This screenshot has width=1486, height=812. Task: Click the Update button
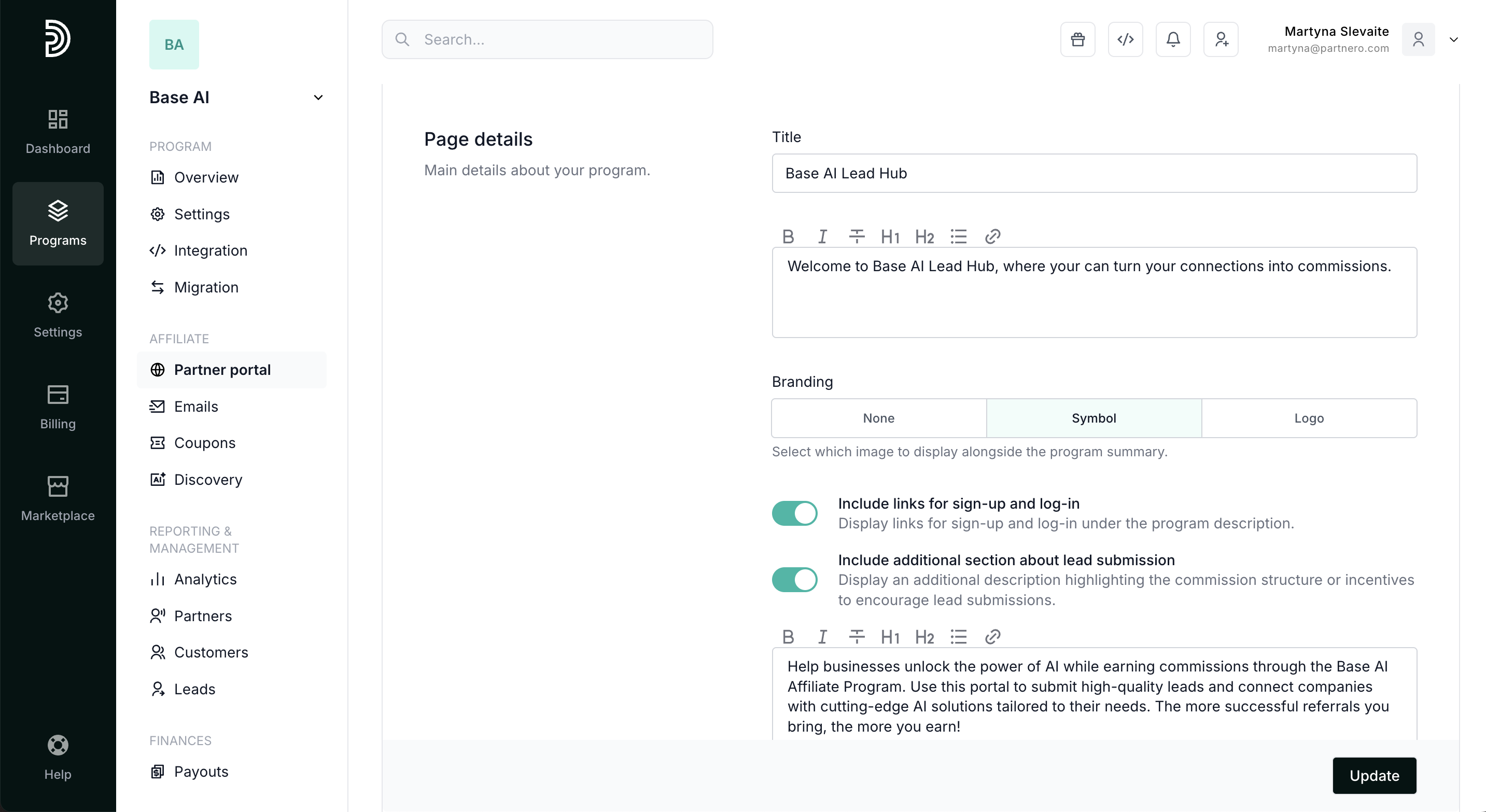tap(1374, 776)
